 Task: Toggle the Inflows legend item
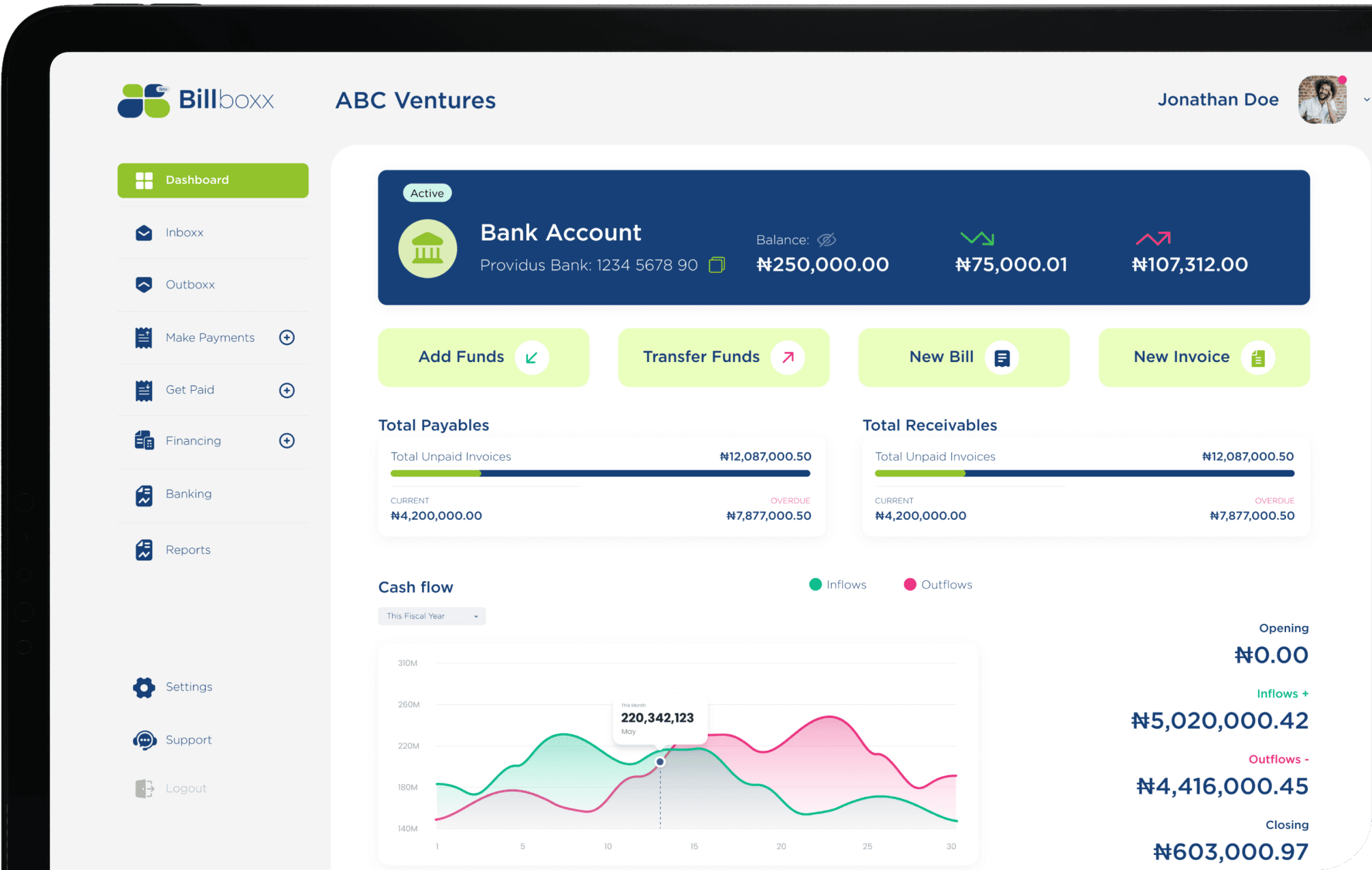coord(837,584)
